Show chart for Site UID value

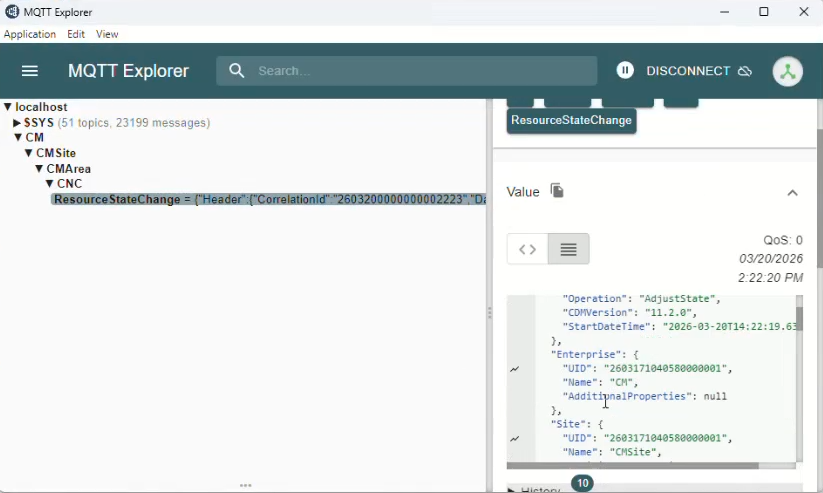tap(515, 438)
